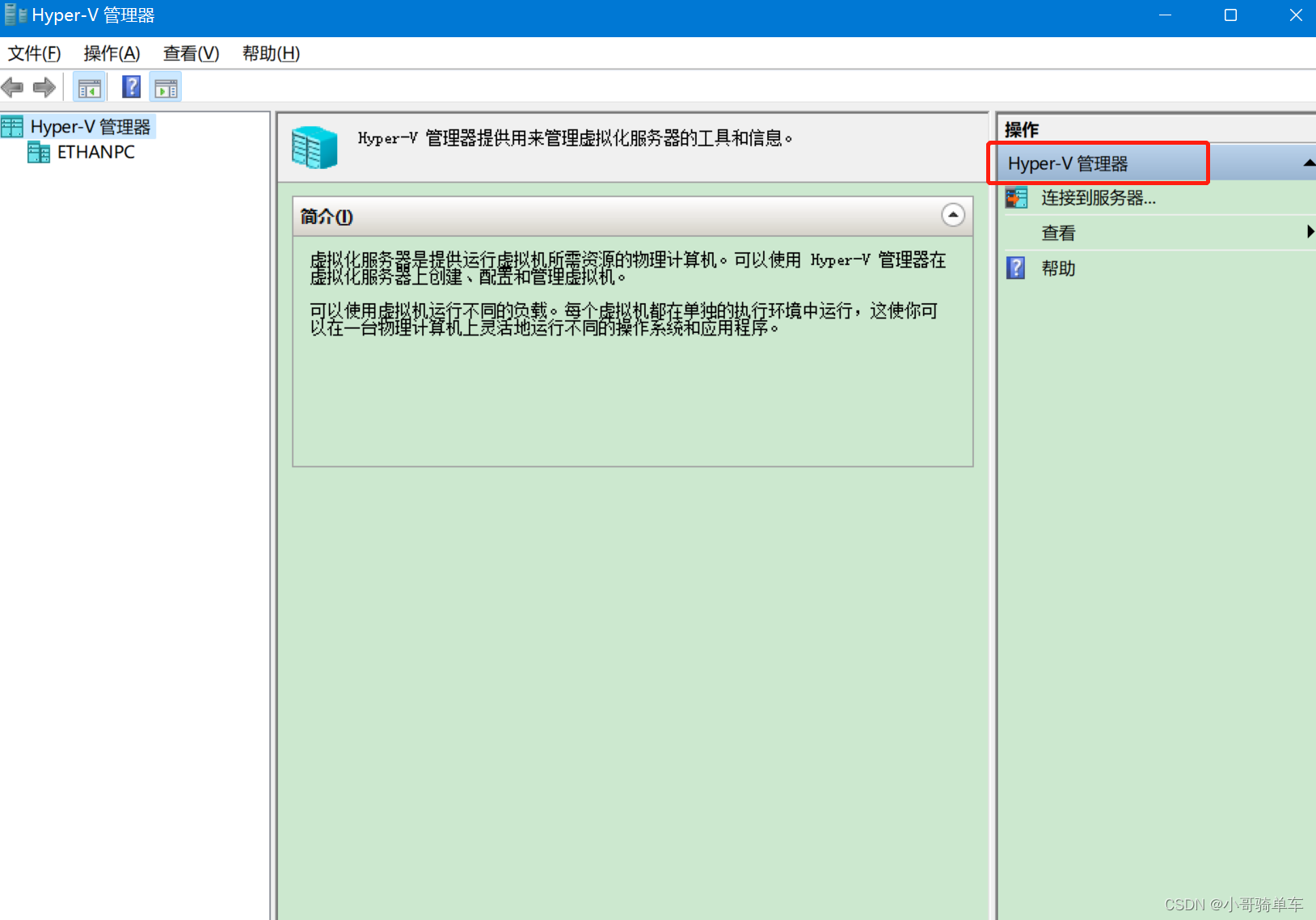This screenshot has width=1316, height=920.
Task: Open the 帮助(H) menu
Action: [272, 53]
